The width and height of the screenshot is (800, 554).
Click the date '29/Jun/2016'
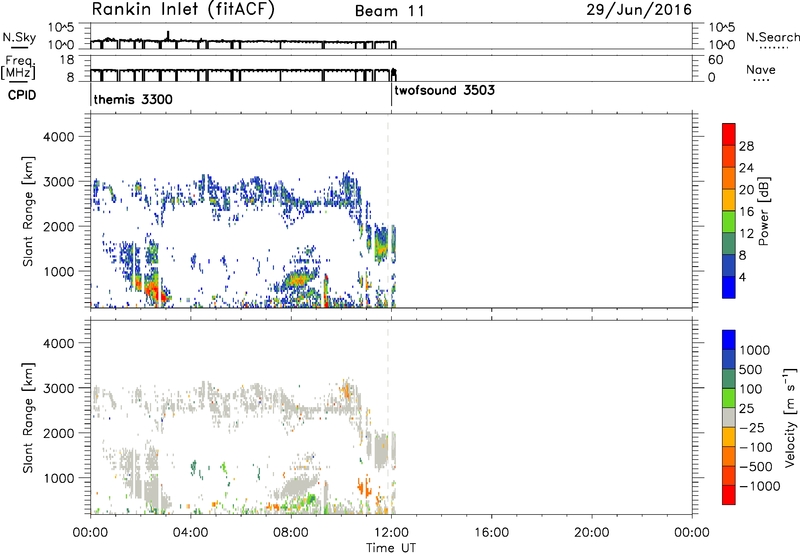point(639,9)
